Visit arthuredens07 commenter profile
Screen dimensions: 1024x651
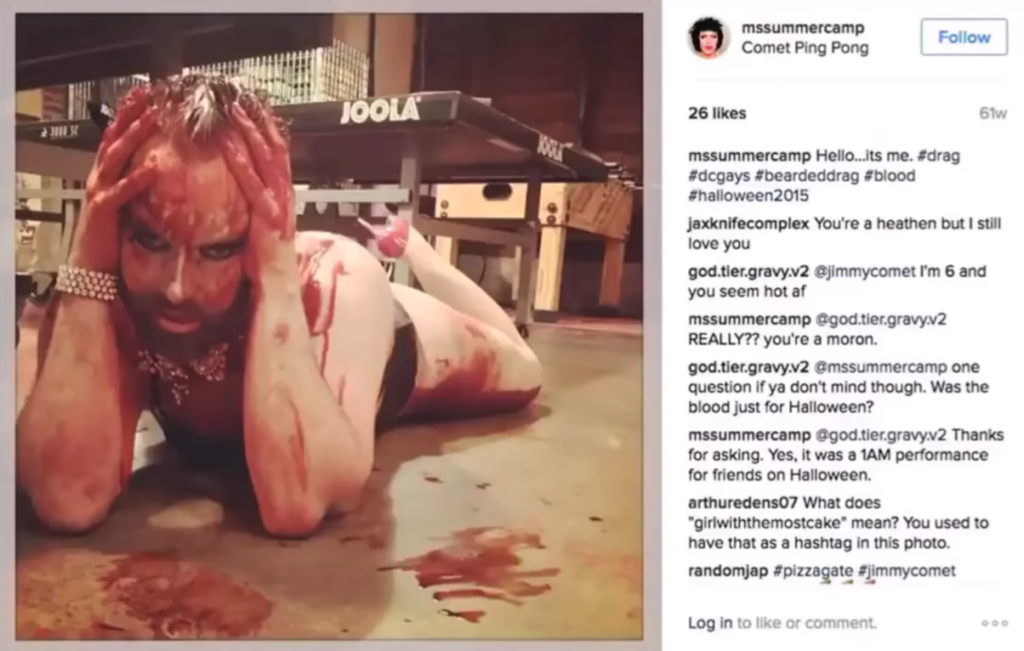coord(743,503)
